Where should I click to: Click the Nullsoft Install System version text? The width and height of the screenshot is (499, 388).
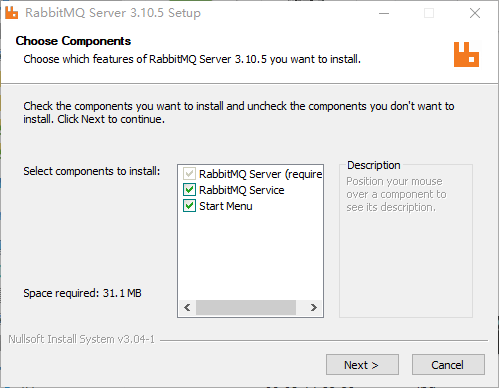point(82,339)
